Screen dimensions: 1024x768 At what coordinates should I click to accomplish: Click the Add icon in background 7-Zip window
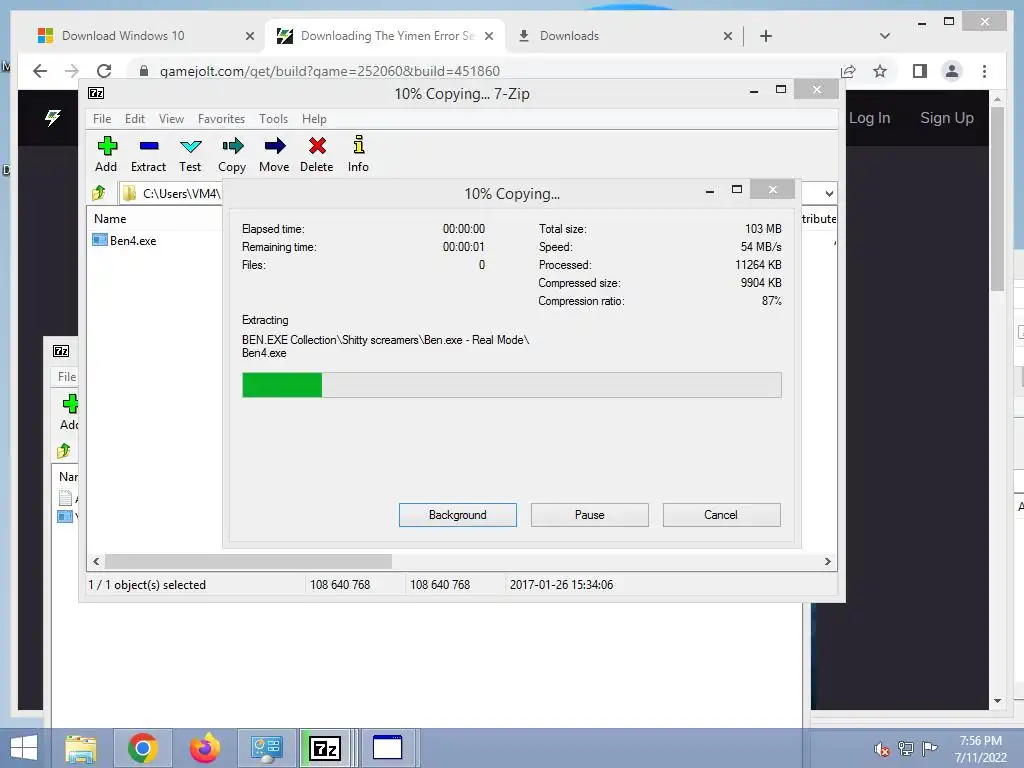click(x=70, y=404)
